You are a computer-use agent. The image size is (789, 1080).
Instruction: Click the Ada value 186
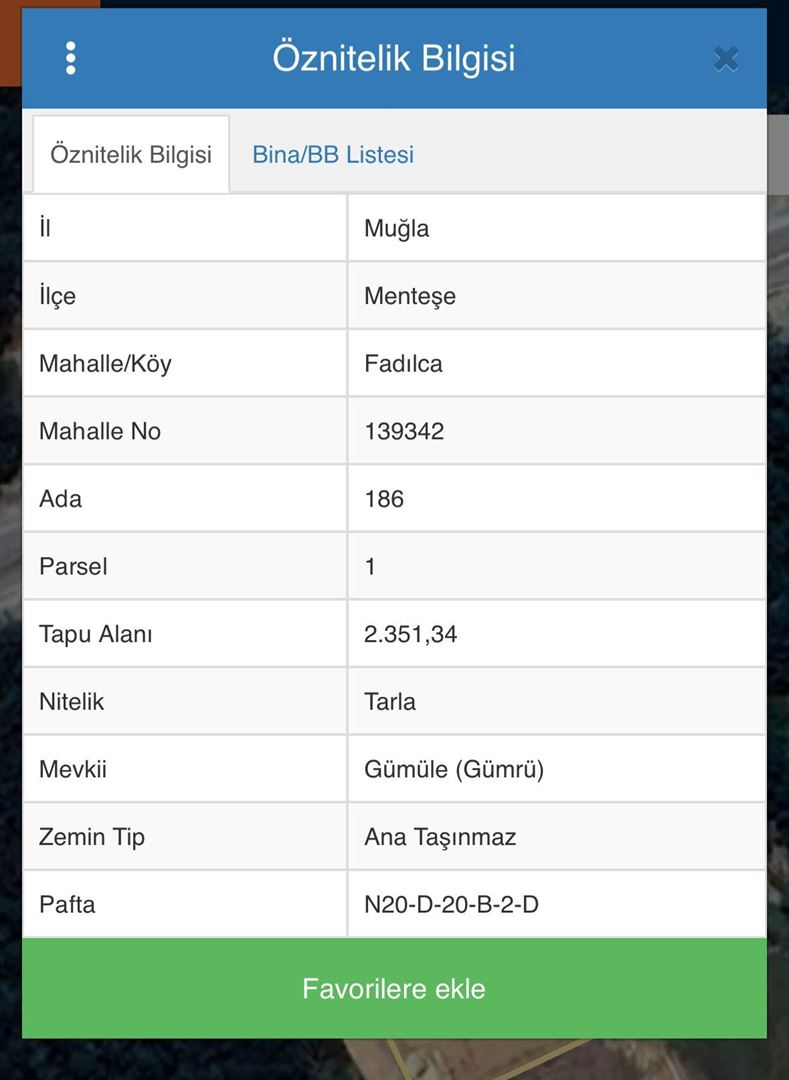coord(384,499)
